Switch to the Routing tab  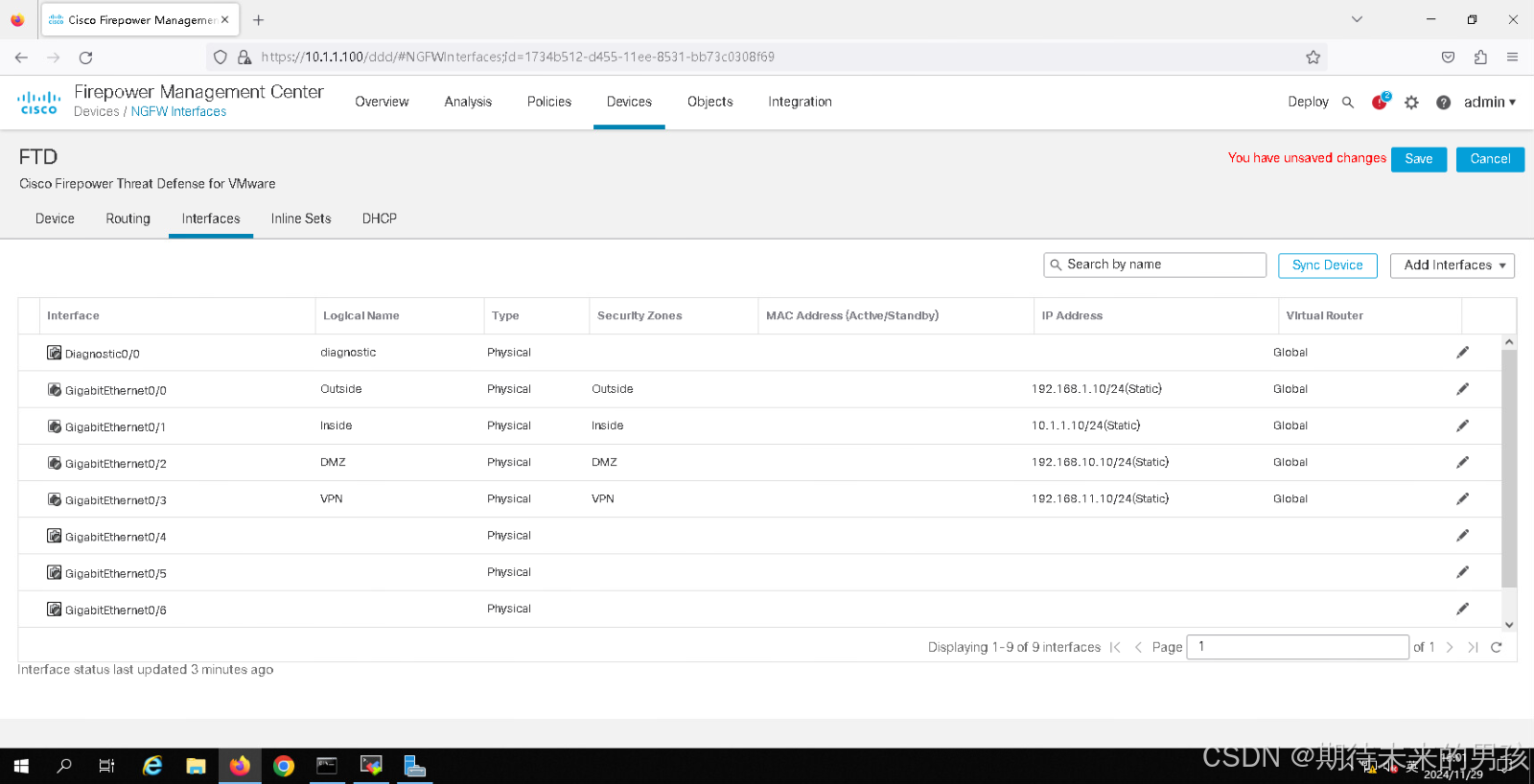point(128,219)
